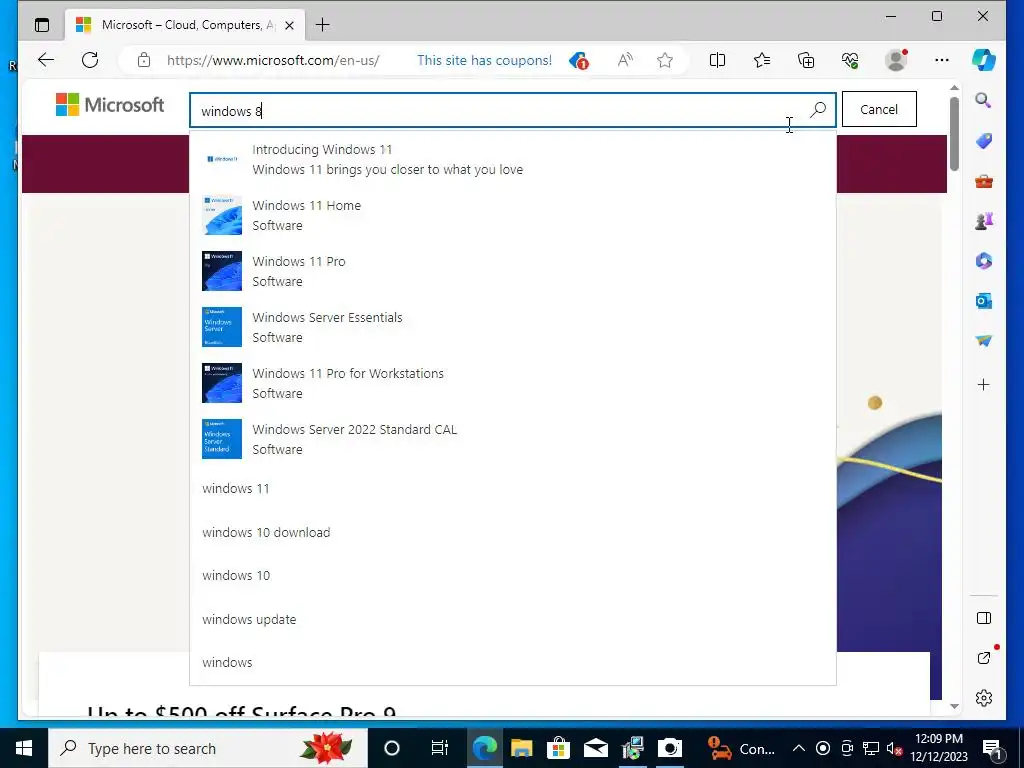Open Settings and more ellipsis
This screenshot has height=768, width=1024.
click(942, 60)
